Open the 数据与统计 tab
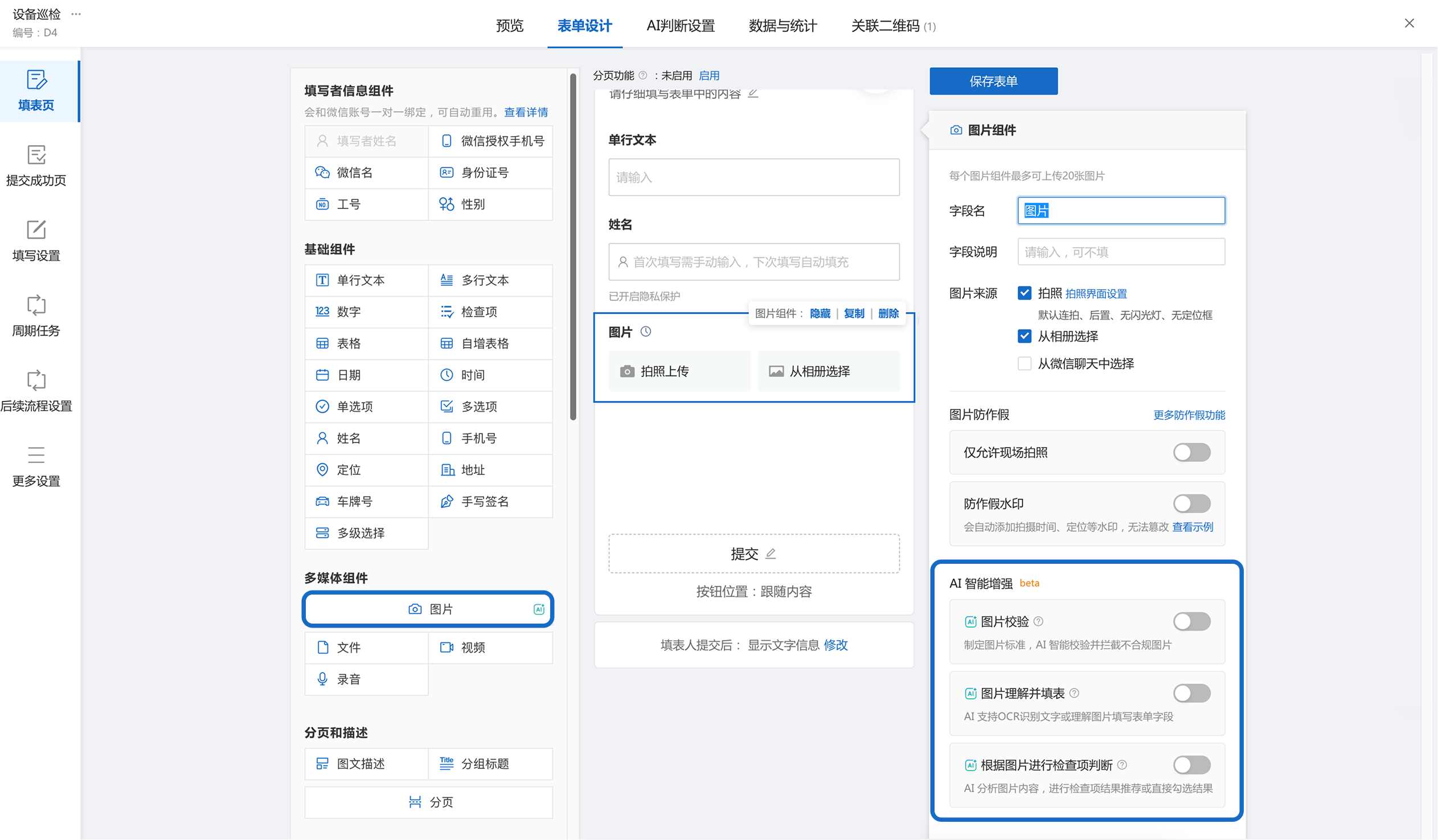The width and height of the screenshot is (1438, 840). [x=783, y=26]
